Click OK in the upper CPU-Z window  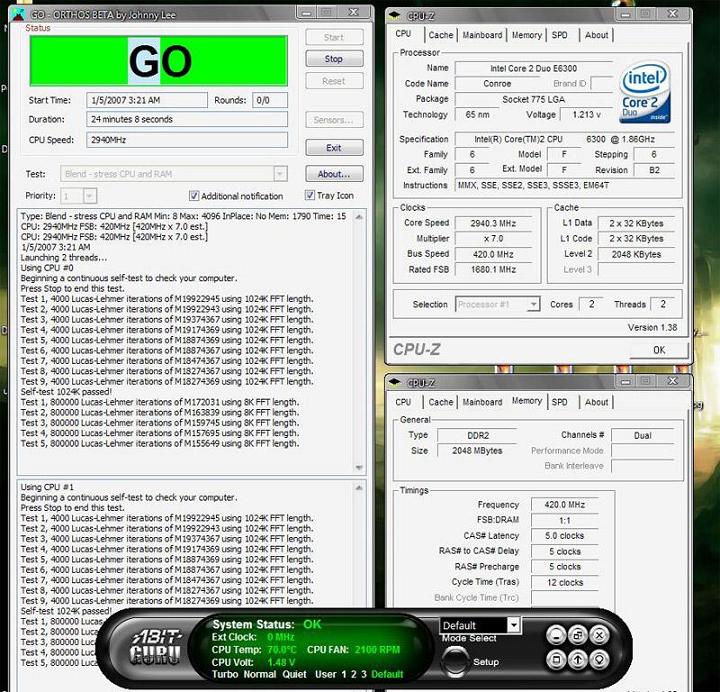[659, 350]
